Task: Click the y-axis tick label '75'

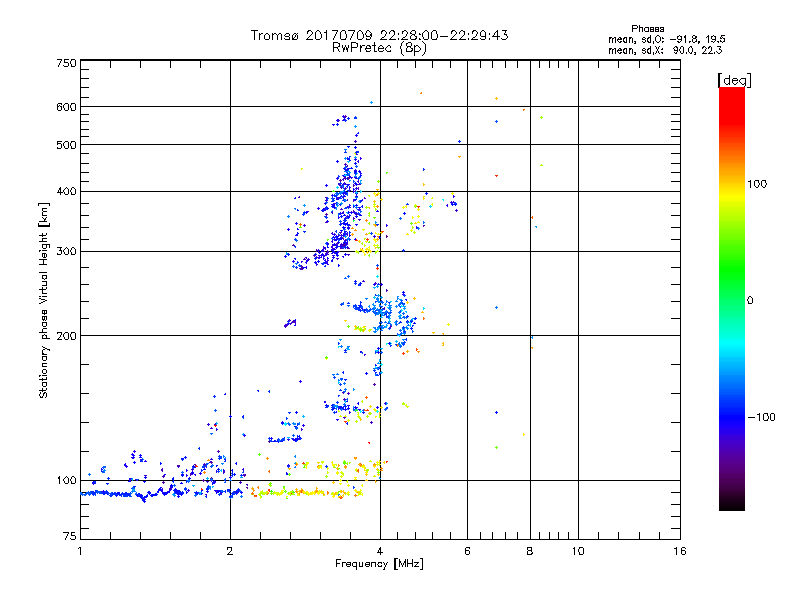Action: [x=70, y=536]
